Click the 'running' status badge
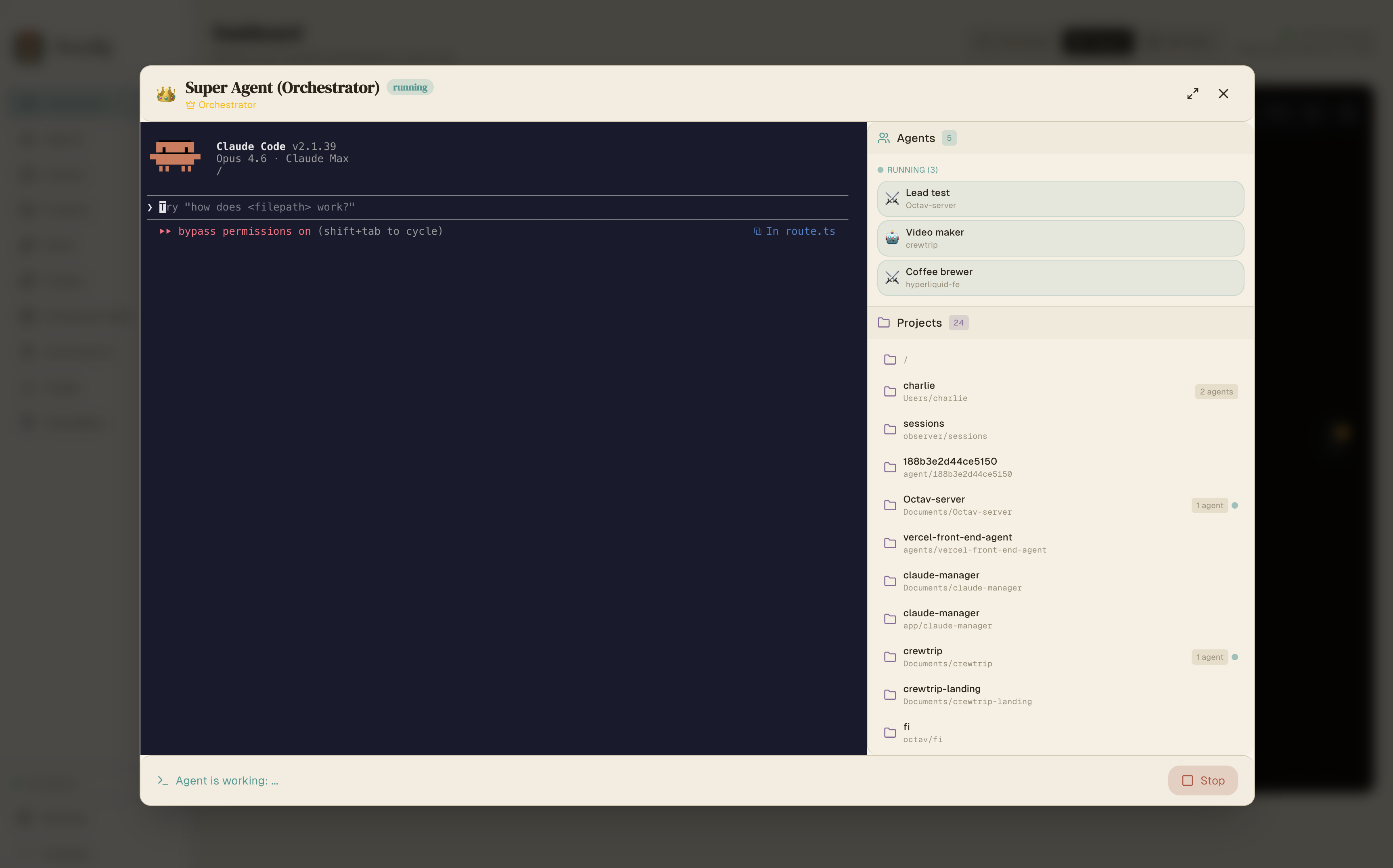Screen dimensions: 1393x868 (x=410, y=87)
